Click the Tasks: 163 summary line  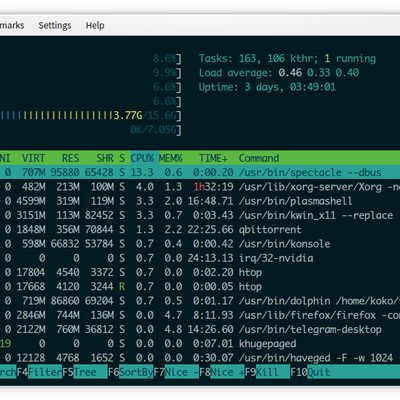point(287,59)
